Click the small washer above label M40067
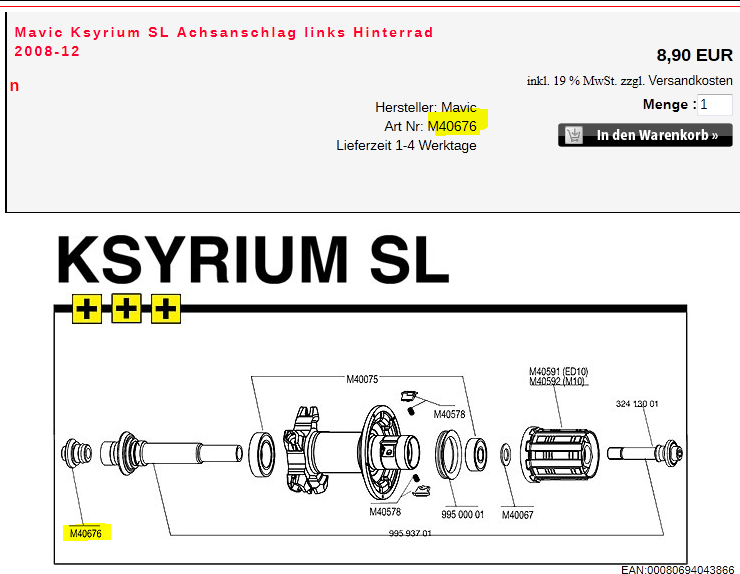This screenshot has height=574, width=740. pos(505,457)
